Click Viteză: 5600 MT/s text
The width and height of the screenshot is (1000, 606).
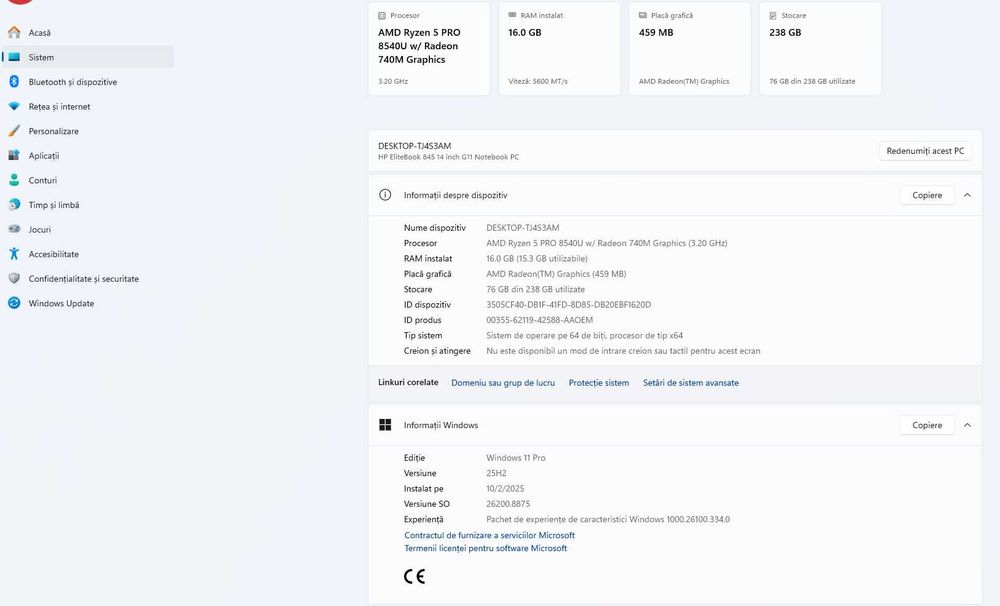tap(538, 81)
